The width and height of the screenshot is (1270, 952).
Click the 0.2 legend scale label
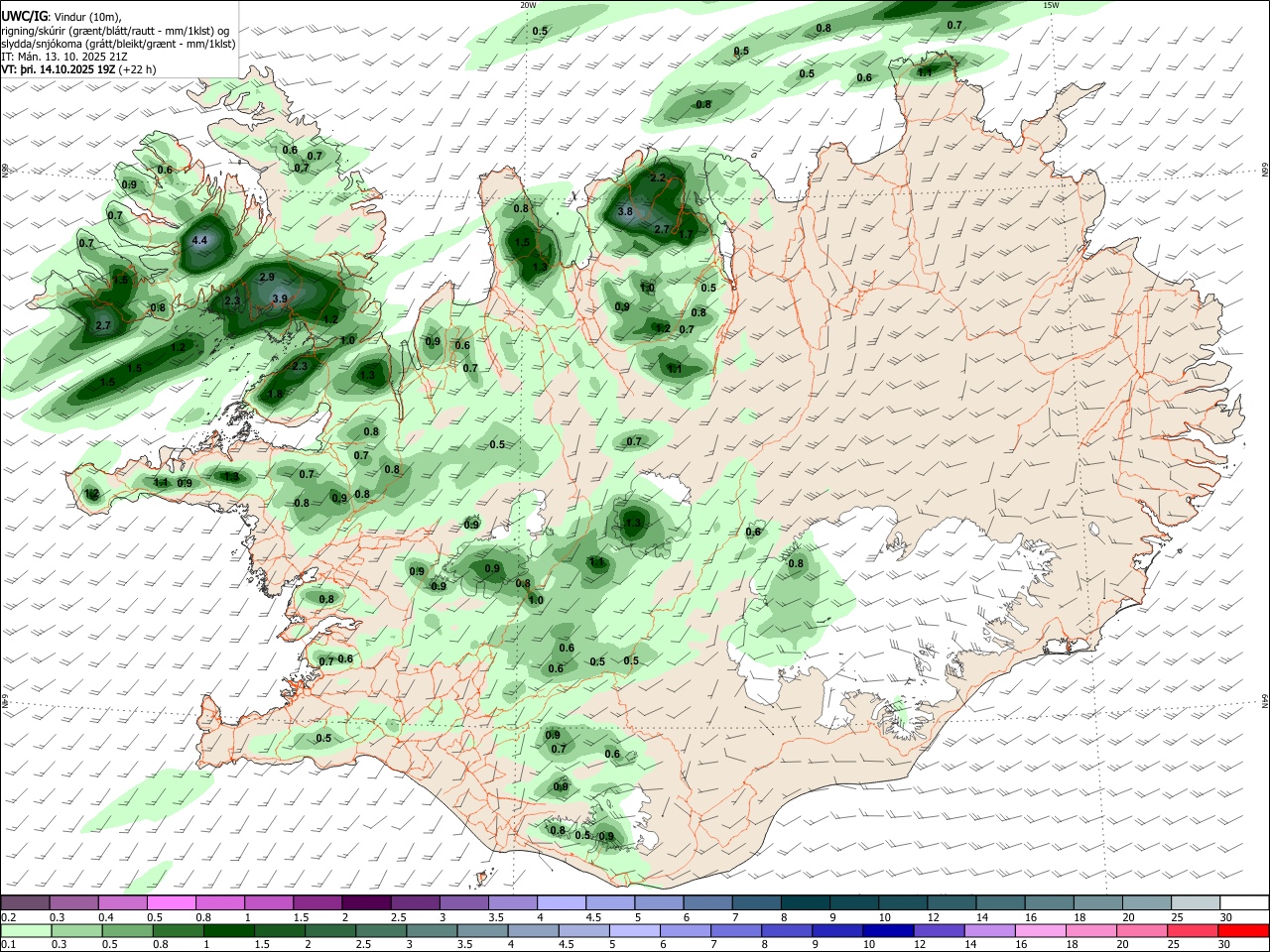coord(8,917)
